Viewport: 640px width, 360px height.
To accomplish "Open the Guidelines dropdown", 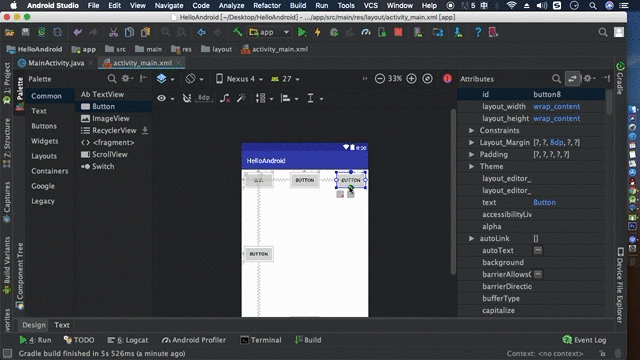I will click(x=315, y=98).
